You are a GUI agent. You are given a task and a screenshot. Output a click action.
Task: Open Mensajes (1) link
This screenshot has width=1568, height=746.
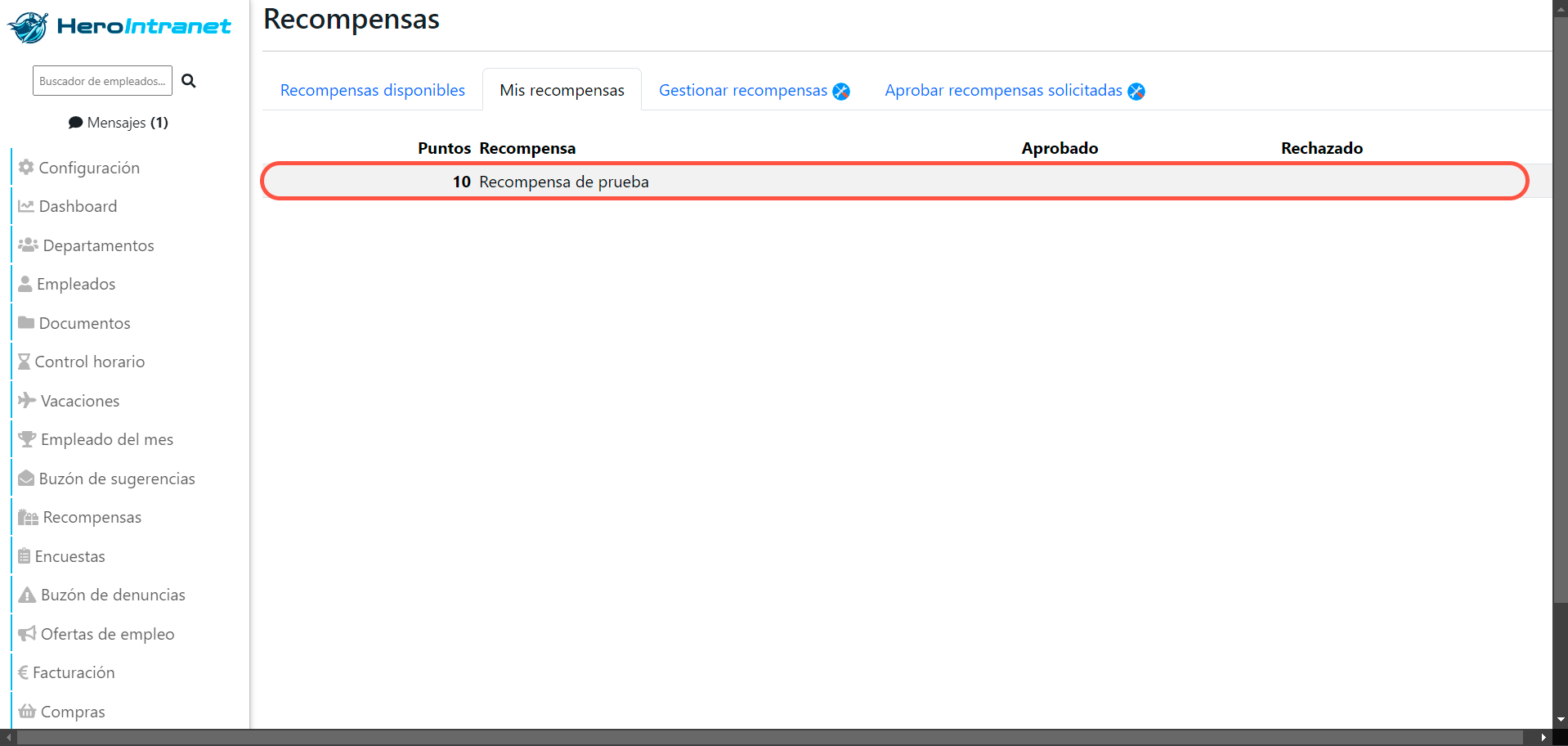[x=119, y=123]
